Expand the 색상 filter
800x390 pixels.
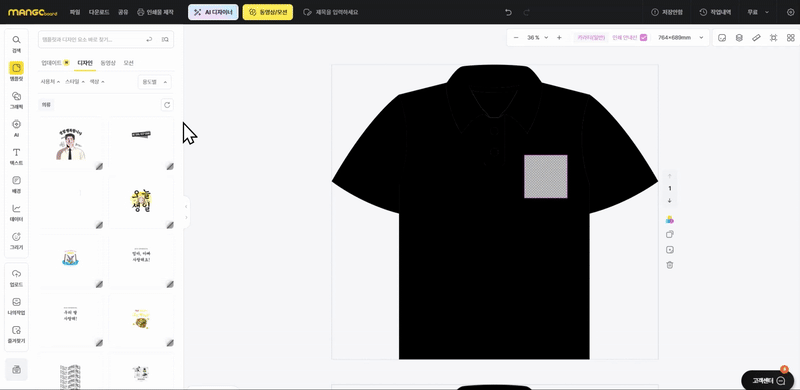click(97, 82)
